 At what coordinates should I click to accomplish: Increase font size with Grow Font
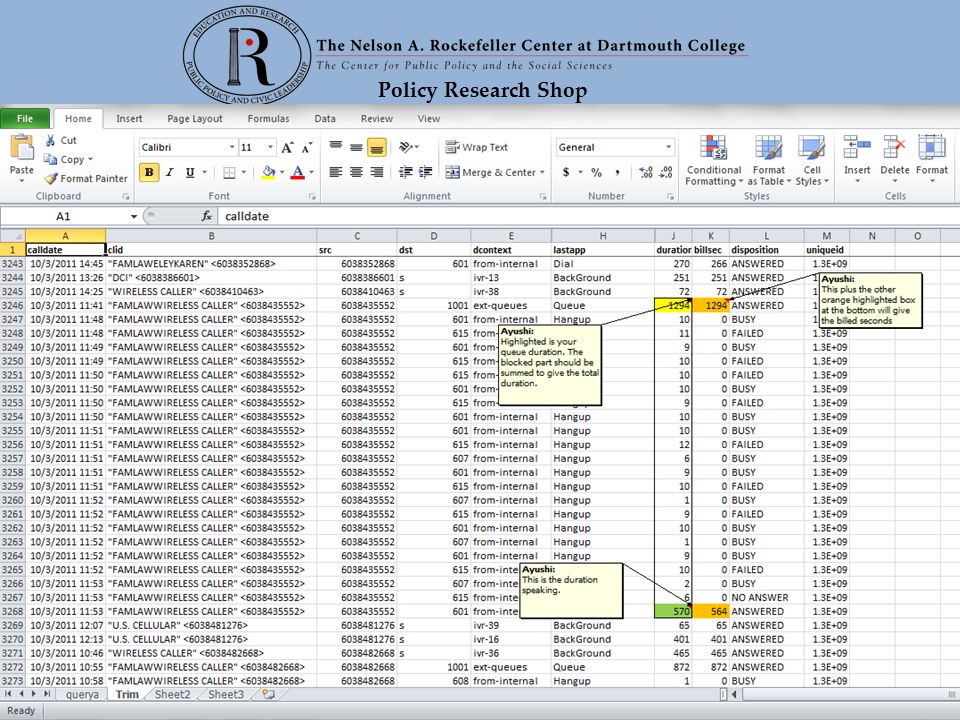tap(287, 148)
